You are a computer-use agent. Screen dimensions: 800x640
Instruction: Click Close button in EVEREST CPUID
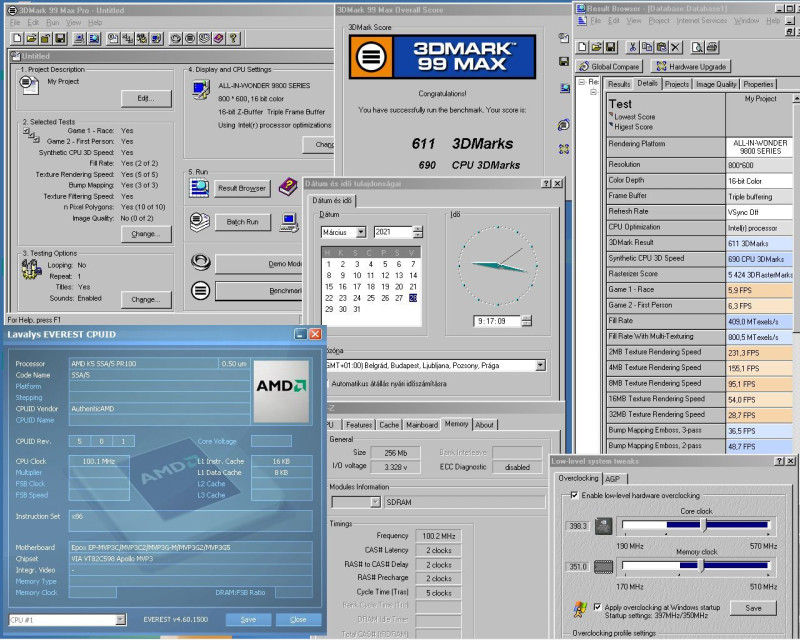298,620
